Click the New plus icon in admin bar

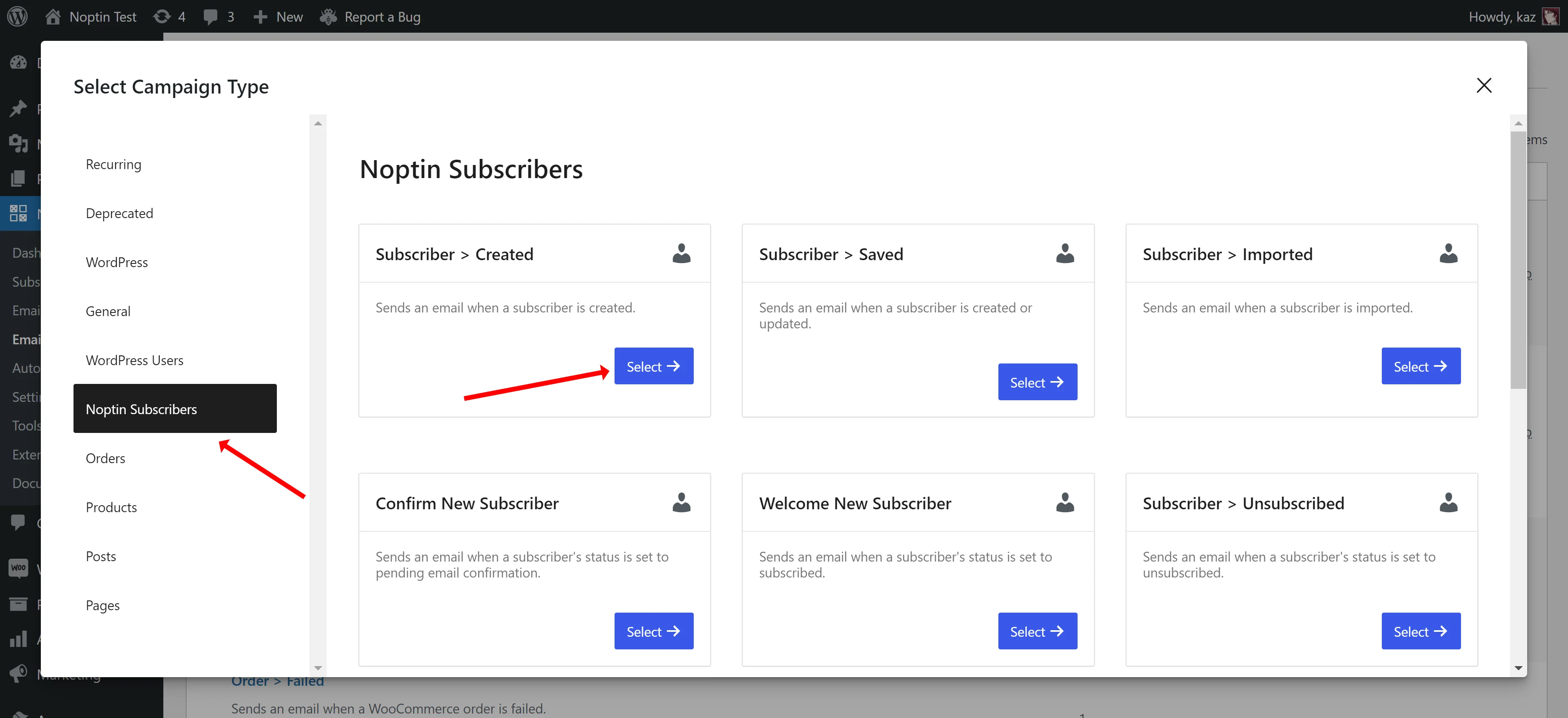pos(261,17)
